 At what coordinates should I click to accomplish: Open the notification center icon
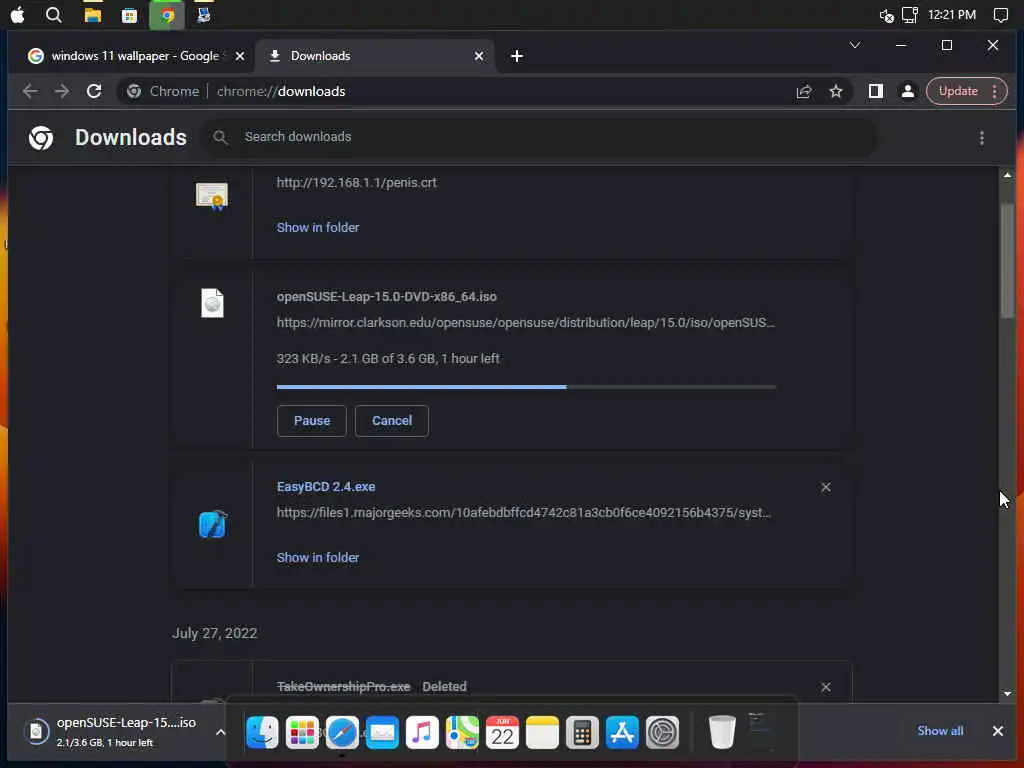coord(1000,15)
